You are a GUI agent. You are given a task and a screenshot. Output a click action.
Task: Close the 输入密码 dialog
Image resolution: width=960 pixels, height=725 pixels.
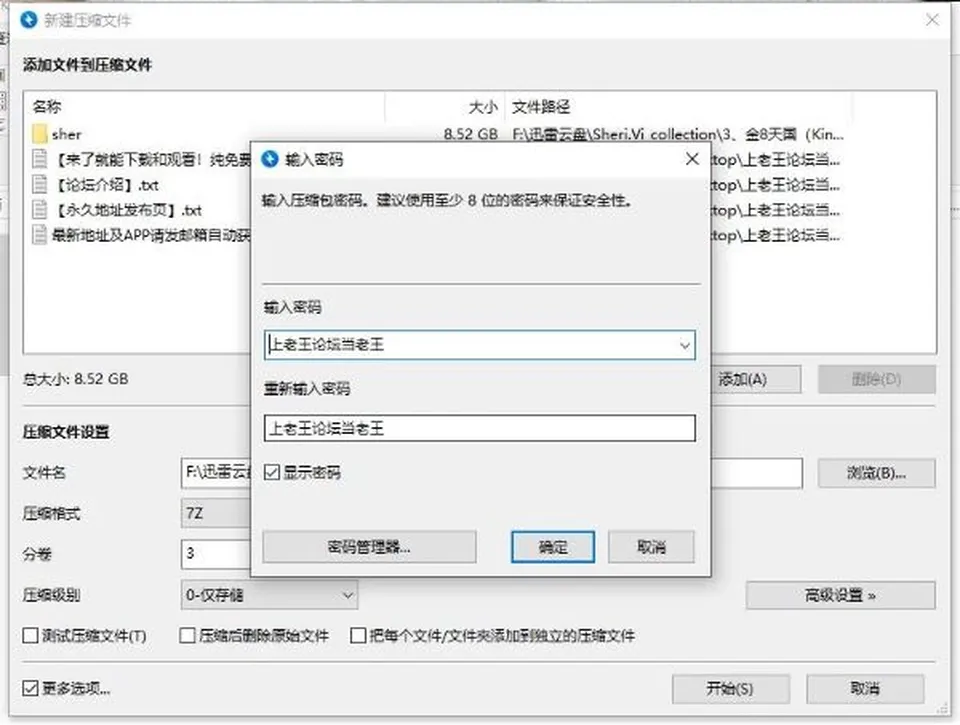(x=692, y=159)
